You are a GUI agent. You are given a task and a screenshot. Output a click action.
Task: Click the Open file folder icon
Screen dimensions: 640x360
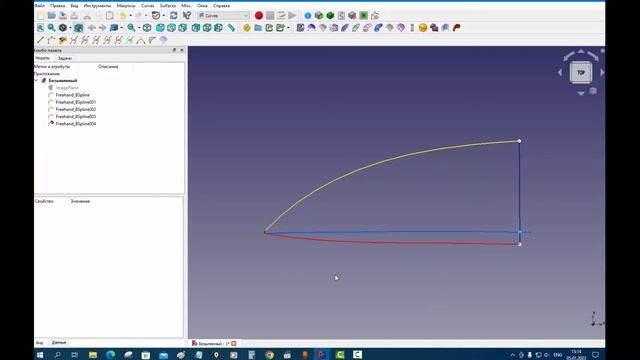(x=51, y=16)
